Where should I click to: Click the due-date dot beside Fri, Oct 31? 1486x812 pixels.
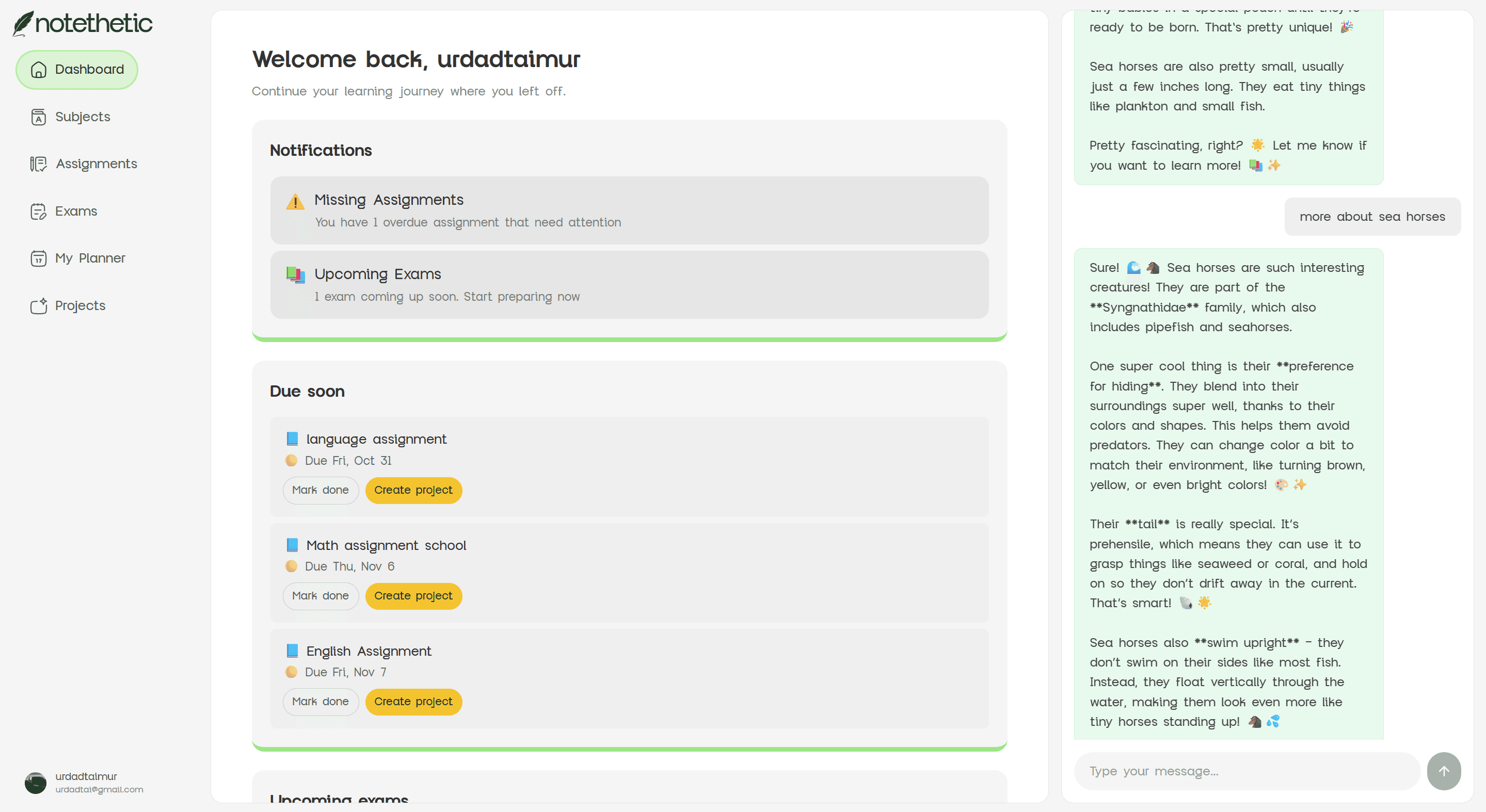pyautogui.click(x=291, y=460)
